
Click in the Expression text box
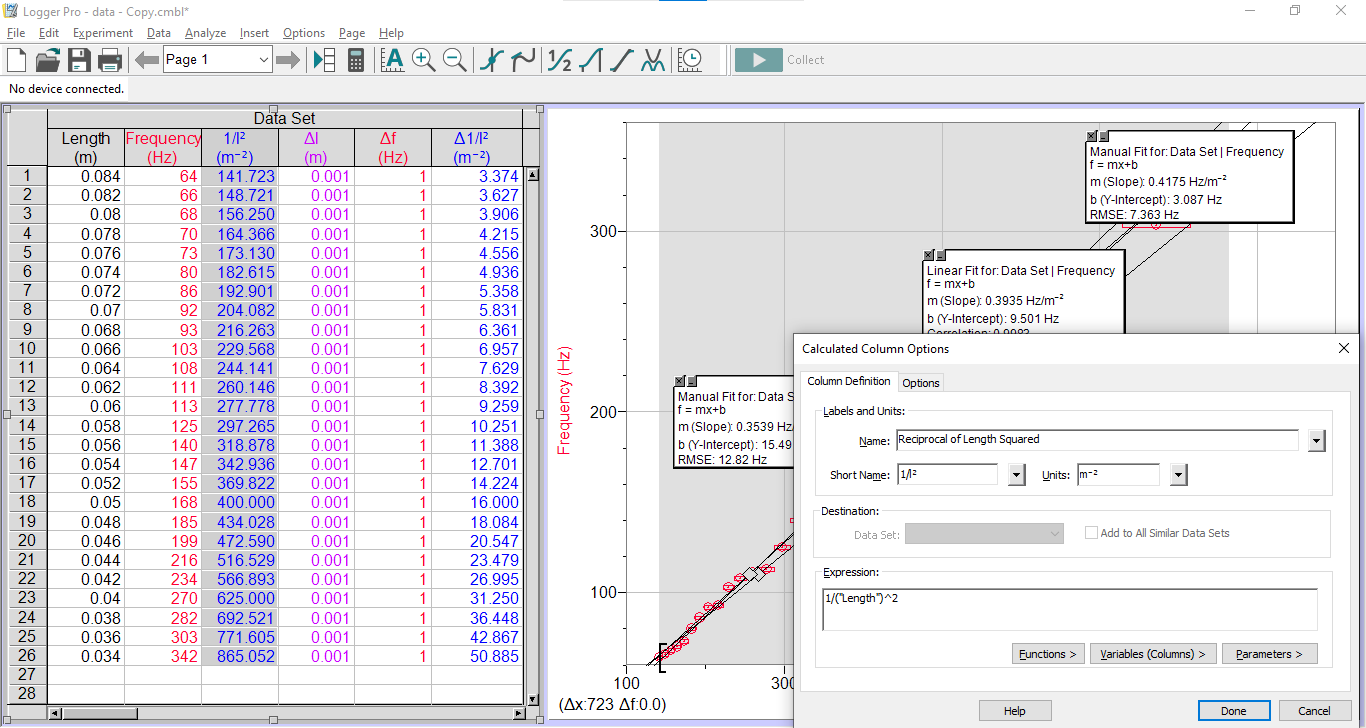coord(1070,609)
